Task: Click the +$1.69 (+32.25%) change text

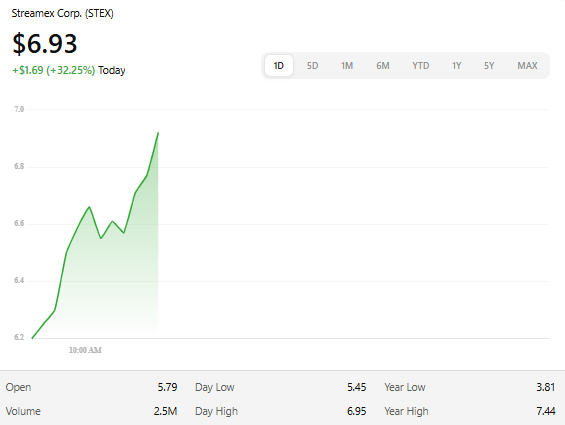Action: coord(54,70)
